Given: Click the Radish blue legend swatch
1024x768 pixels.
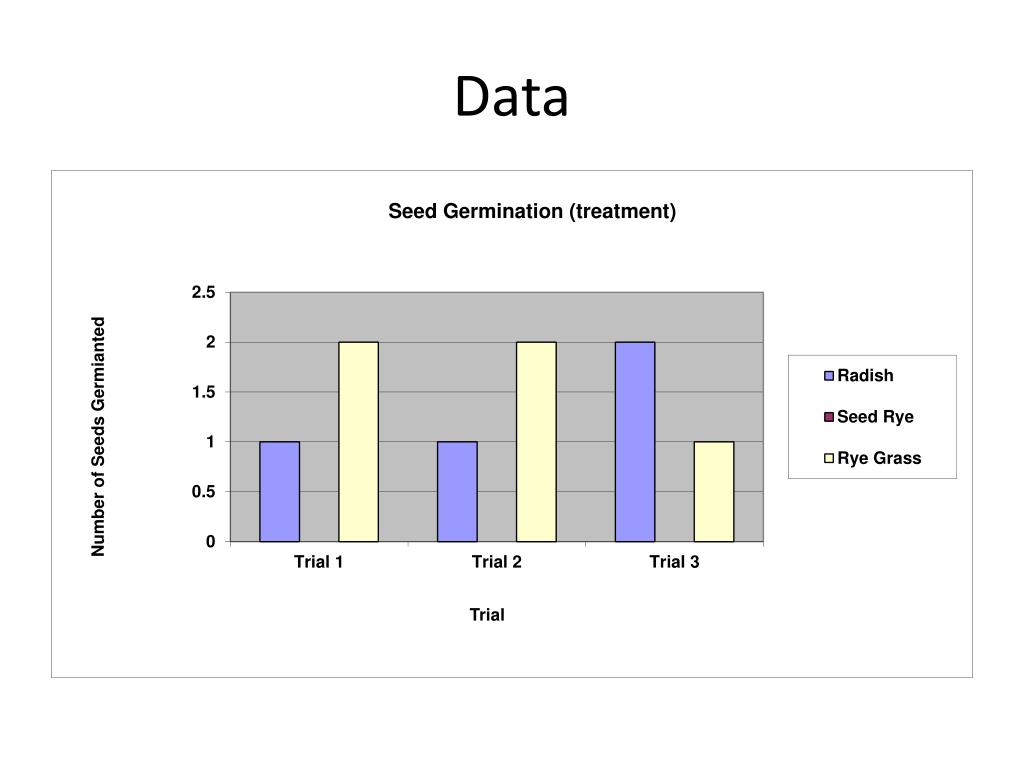Looking at the screenshot, I should (829, 376).
